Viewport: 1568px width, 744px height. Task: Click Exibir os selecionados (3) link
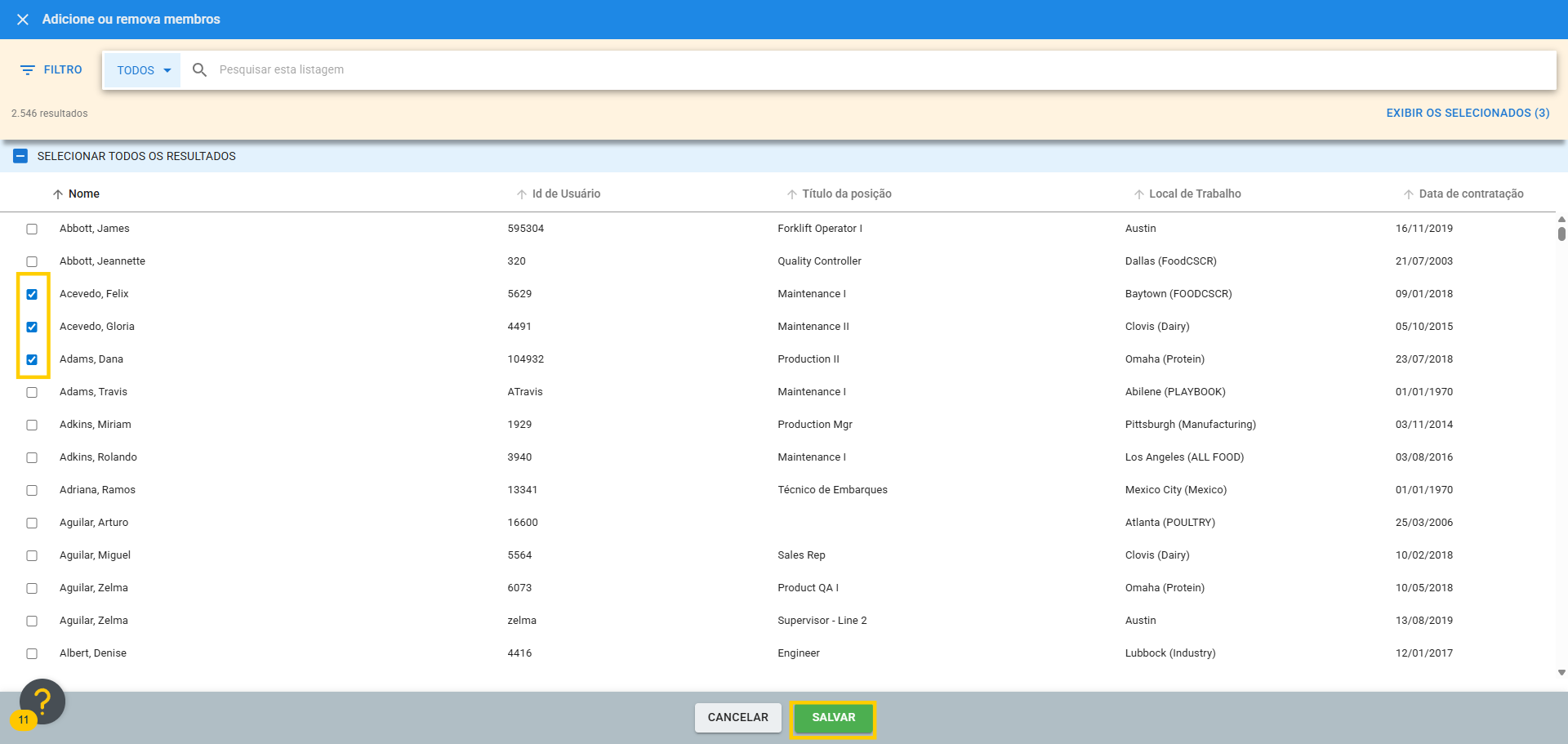point(1467,113)
